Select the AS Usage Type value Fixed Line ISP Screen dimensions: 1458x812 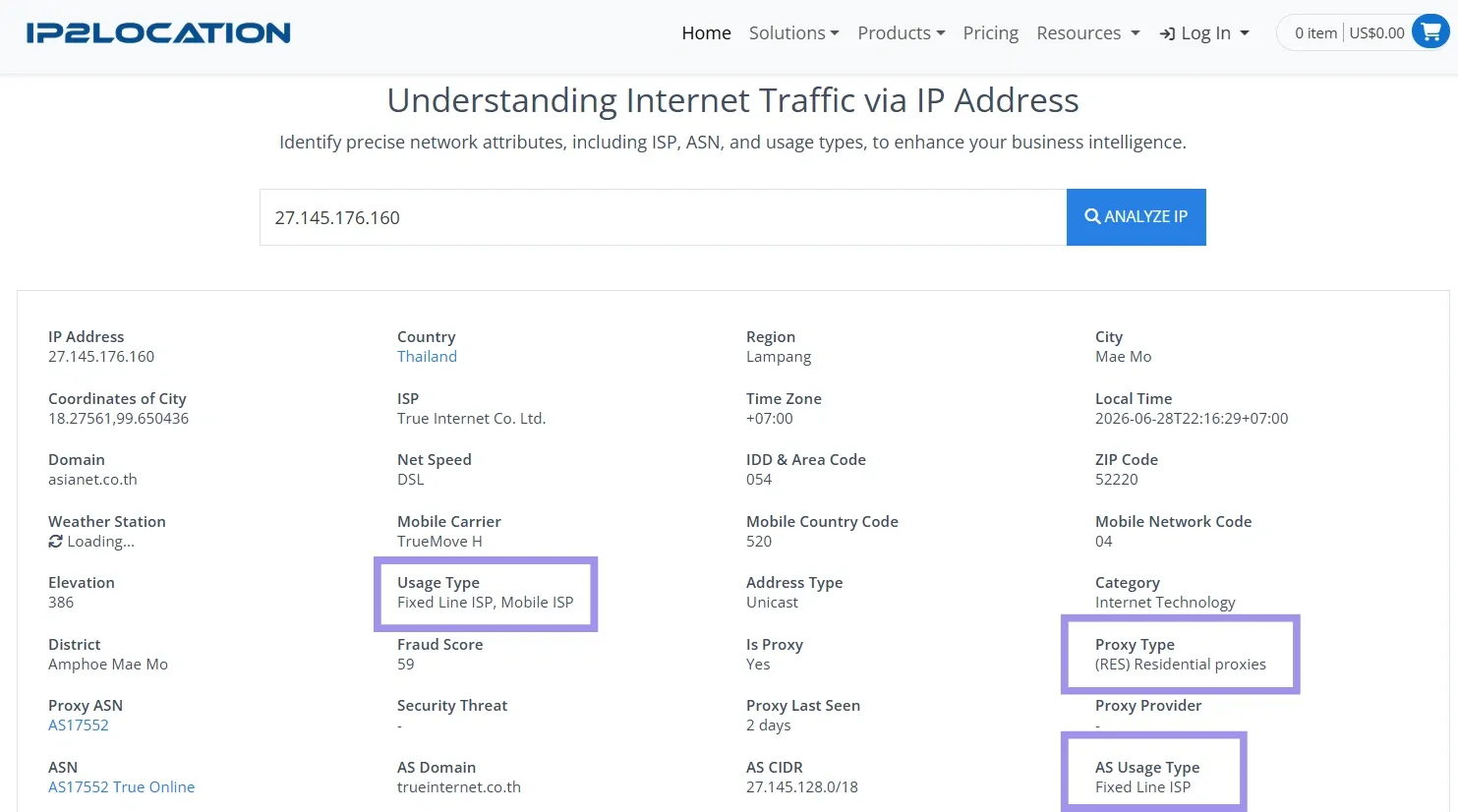tap(1142, 787)
